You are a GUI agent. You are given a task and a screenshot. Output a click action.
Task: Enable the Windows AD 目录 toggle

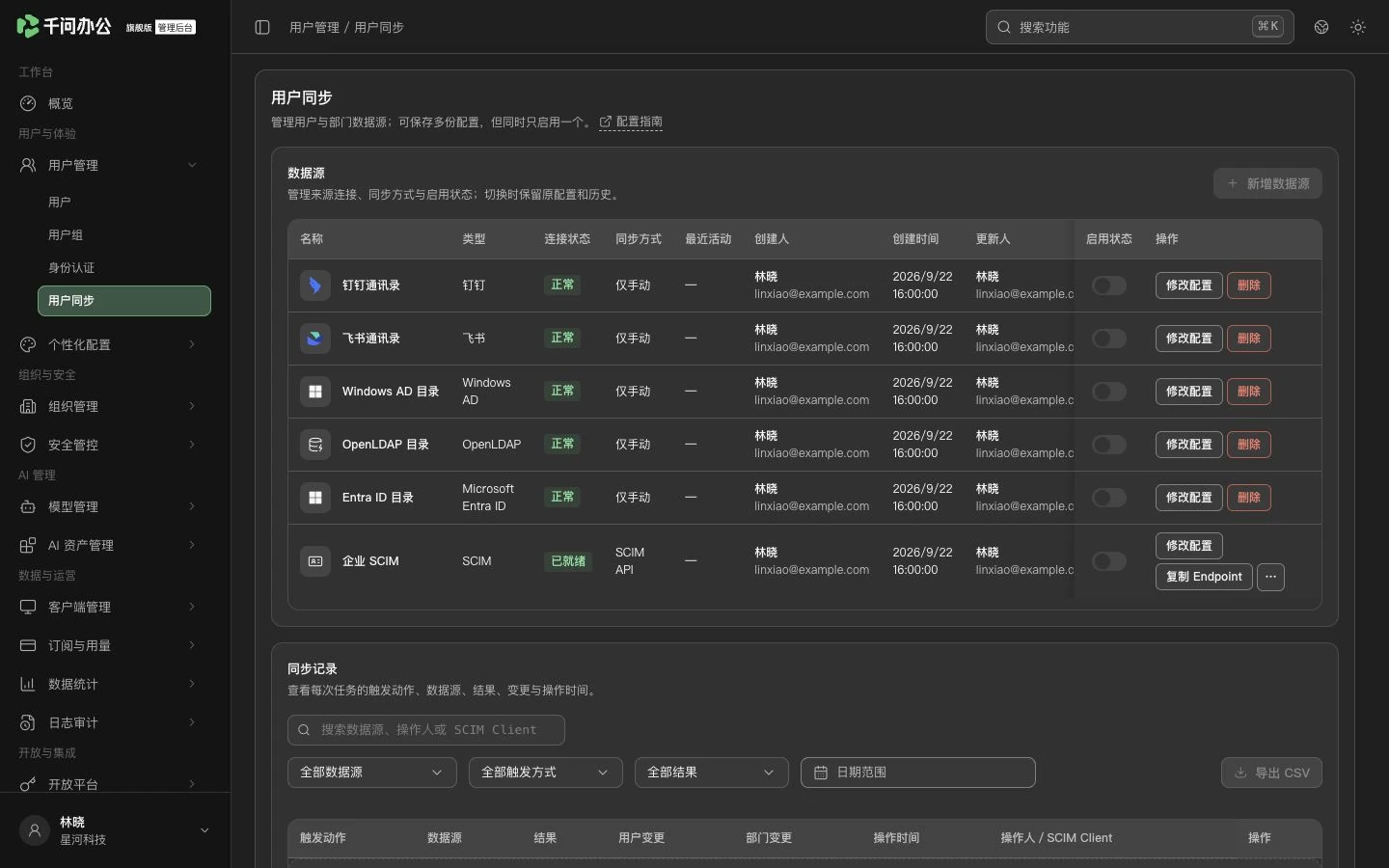point(1109,392)
